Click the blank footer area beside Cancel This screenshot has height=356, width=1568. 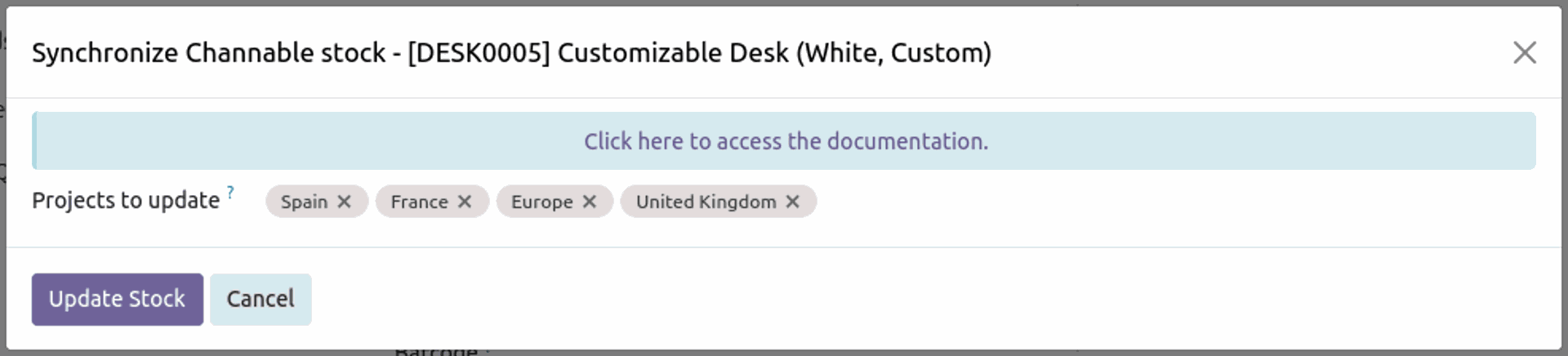coord(898,299)
